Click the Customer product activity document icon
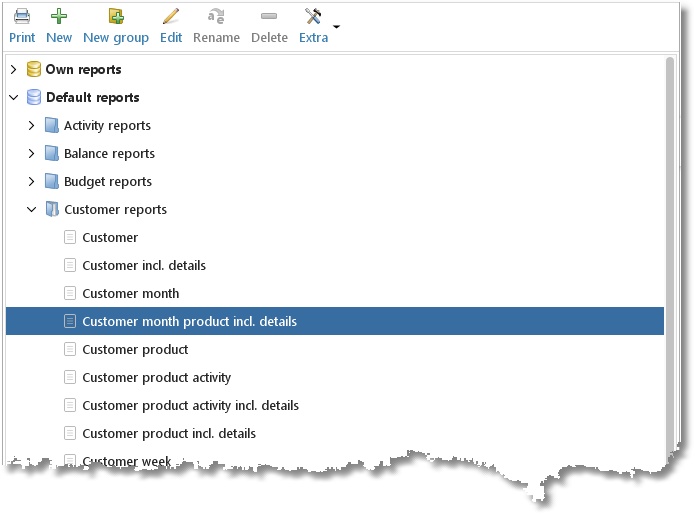This screenshot has width=695, height=516. tap(70, 377)
